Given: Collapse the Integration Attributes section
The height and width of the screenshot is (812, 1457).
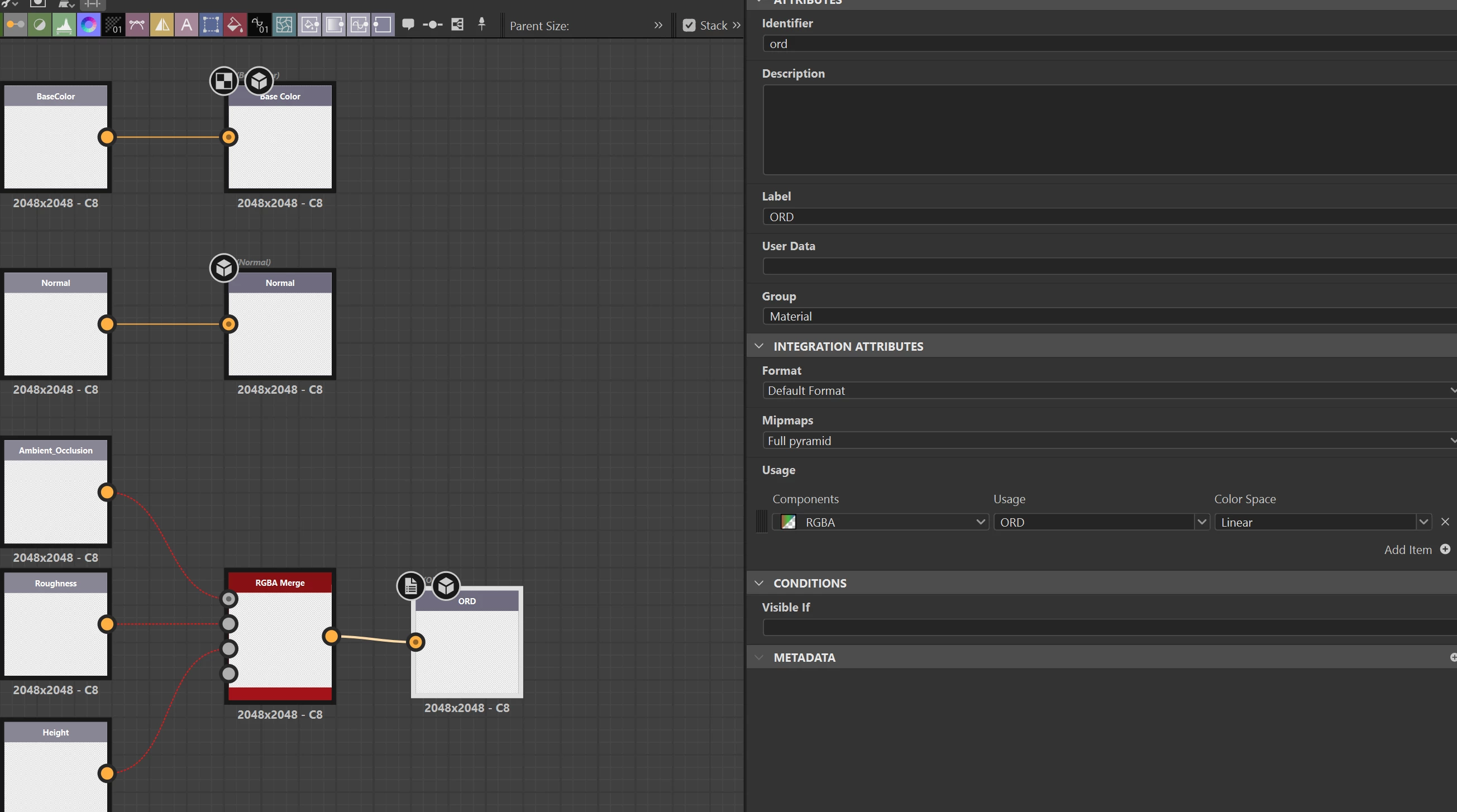Looking at the screenshot, I should pos(759,346).
